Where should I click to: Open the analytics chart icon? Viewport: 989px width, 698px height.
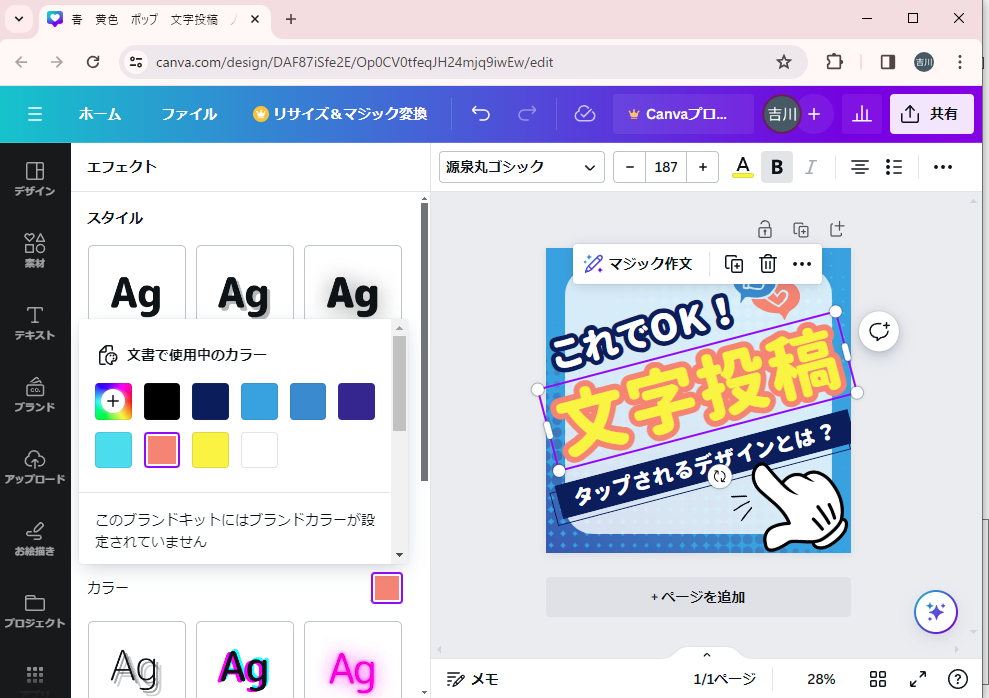point(861,114)
